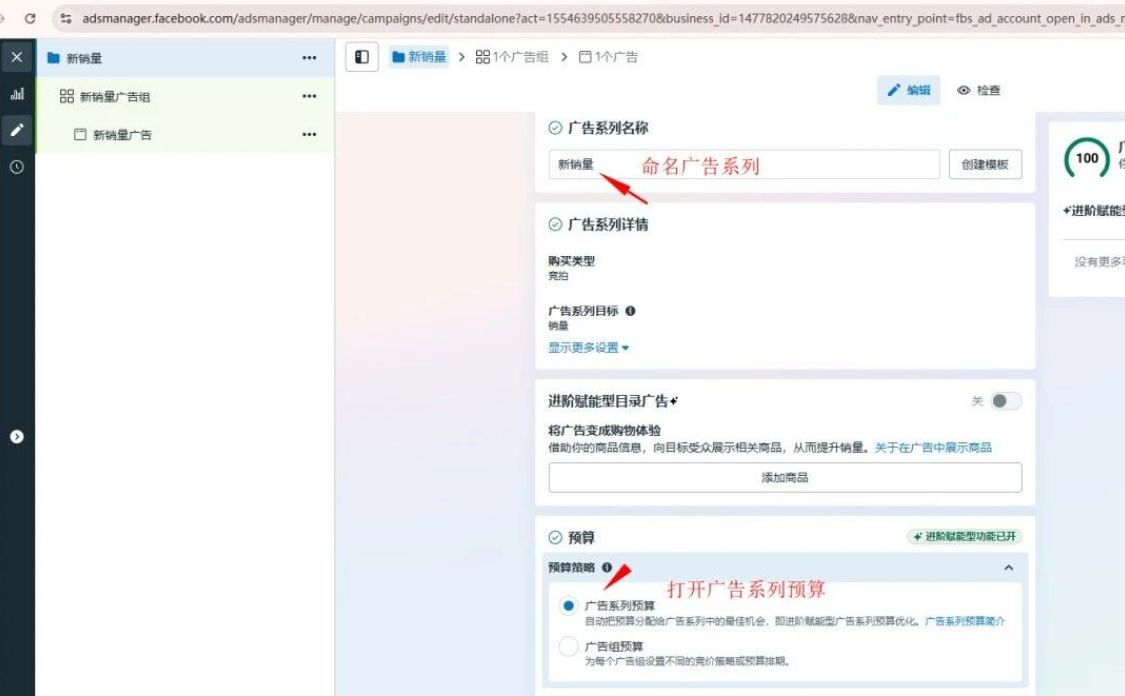Viewport: 1125px width, 696px height.
Task: Close the editor with the X icon
Action: click(17, 57)
